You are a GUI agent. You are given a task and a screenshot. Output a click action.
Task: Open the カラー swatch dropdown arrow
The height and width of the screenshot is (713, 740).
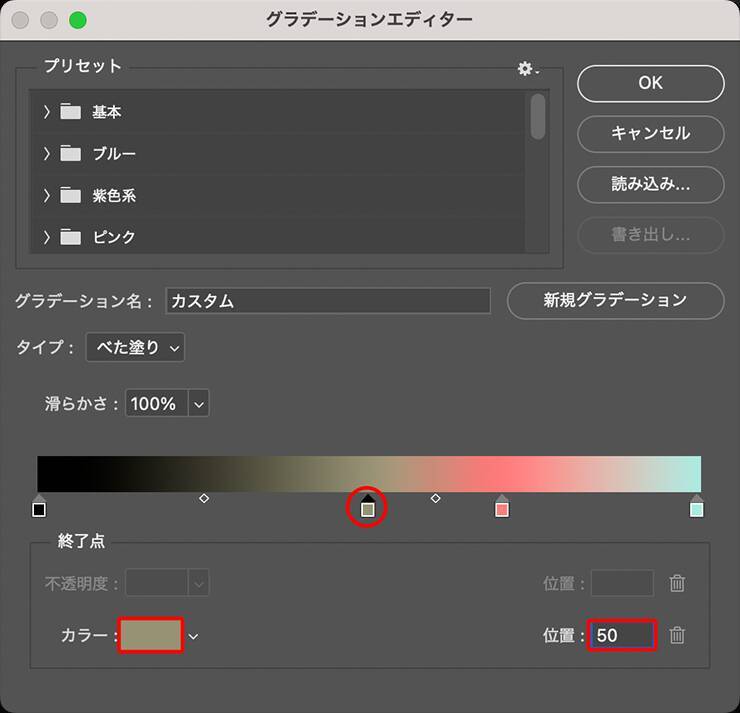[x=193, y=637]
